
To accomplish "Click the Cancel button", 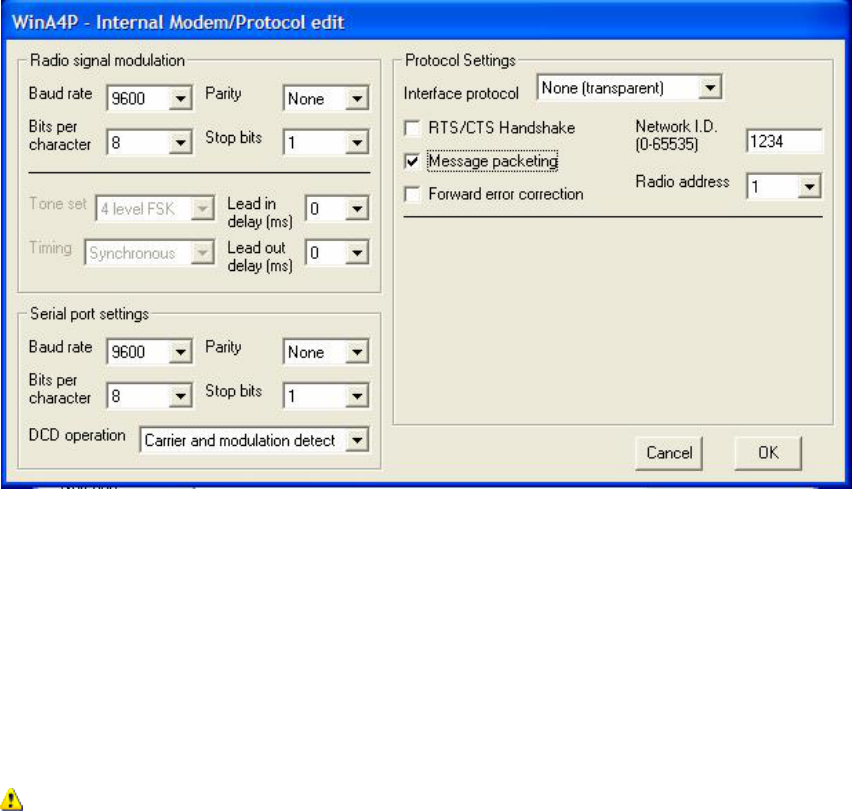I will pyautogui.click(x=668, y=453).
